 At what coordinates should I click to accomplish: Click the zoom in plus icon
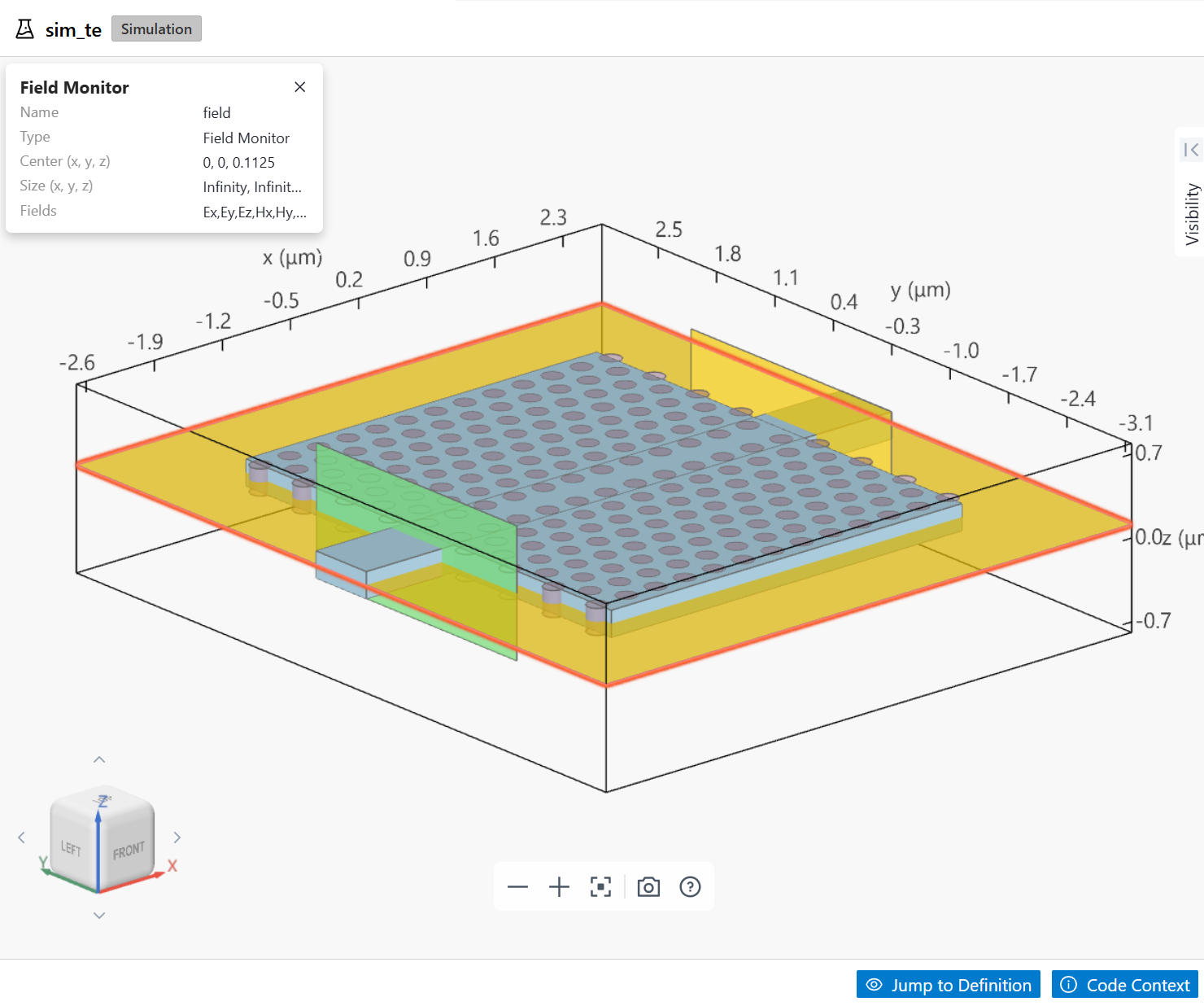559,887
